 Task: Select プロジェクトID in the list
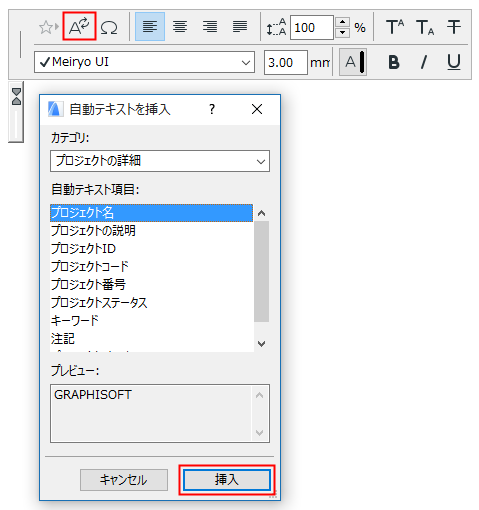[151, 249]
